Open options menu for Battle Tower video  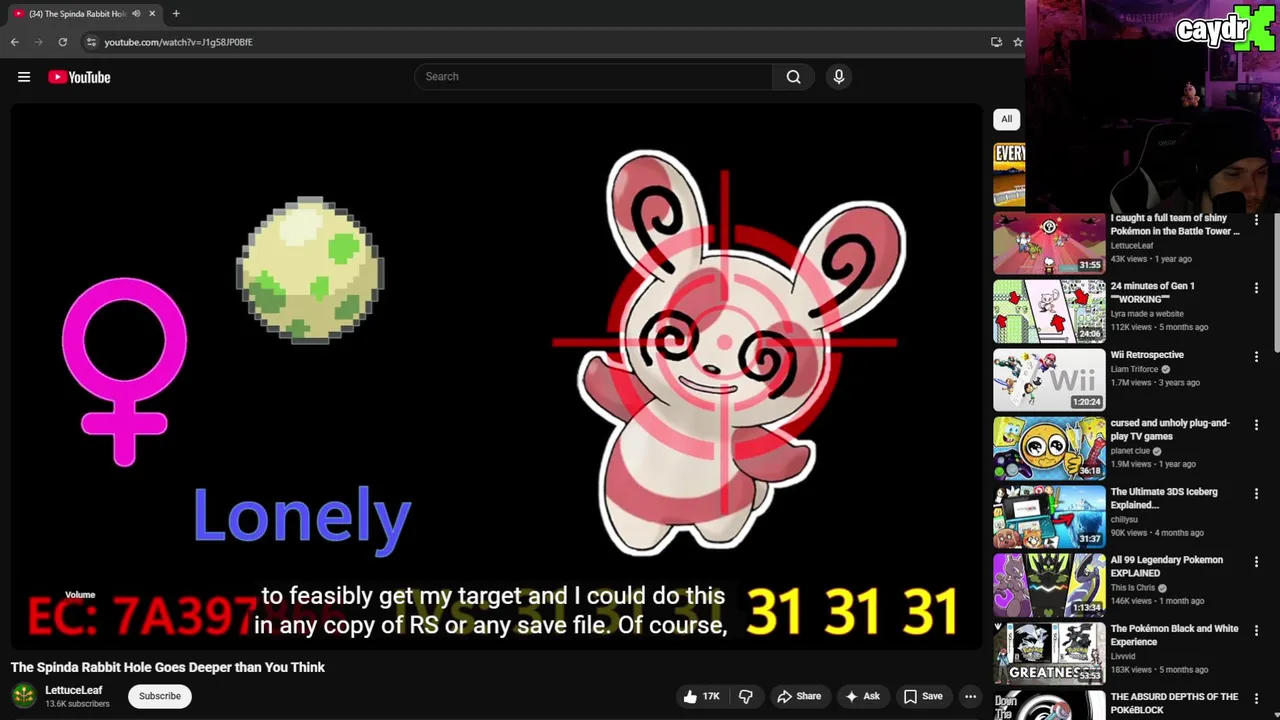tap(1256, 219)
